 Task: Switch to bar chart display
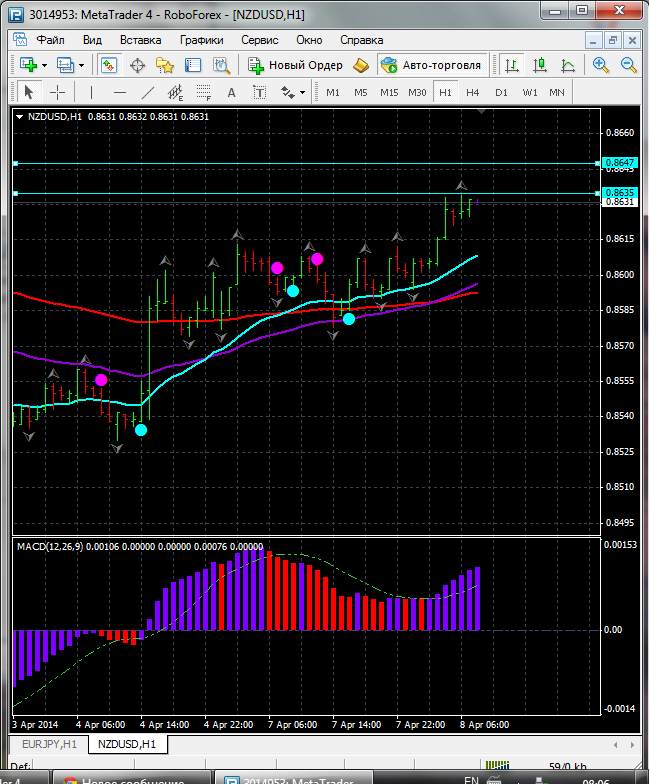point(512,66)
